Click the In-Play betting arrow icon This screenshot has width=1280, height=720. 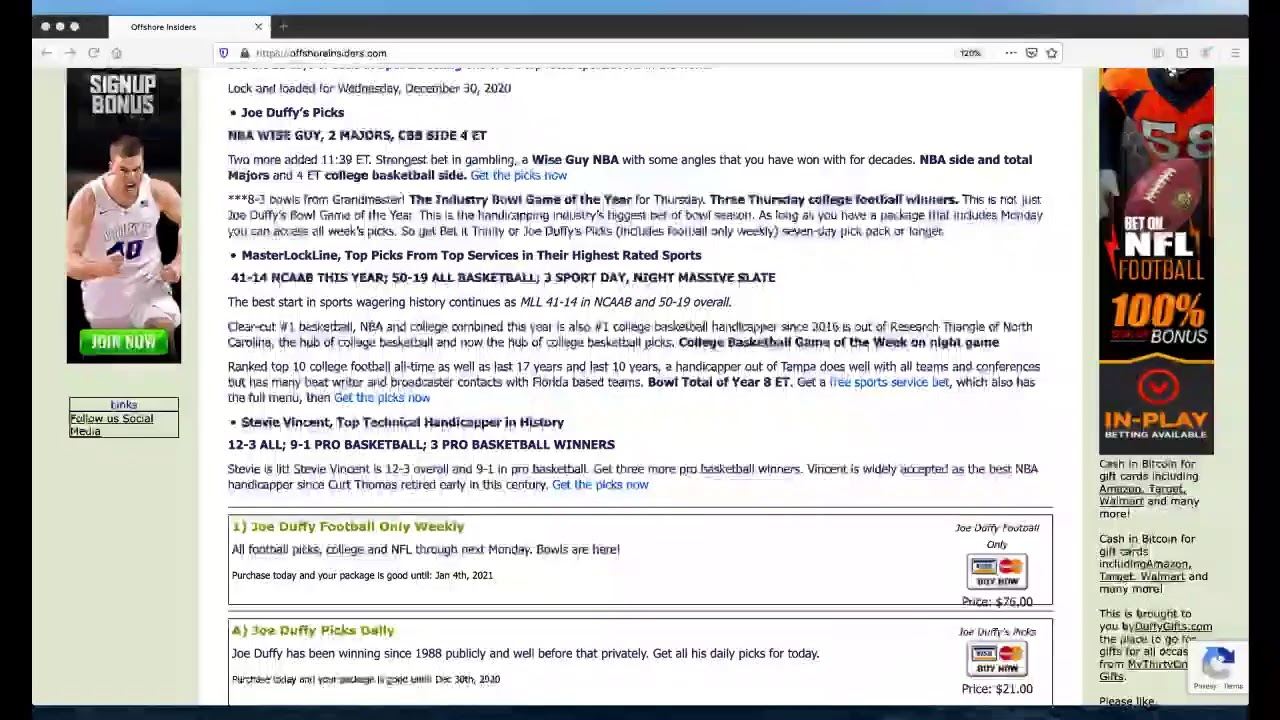tap(1157, 386)
